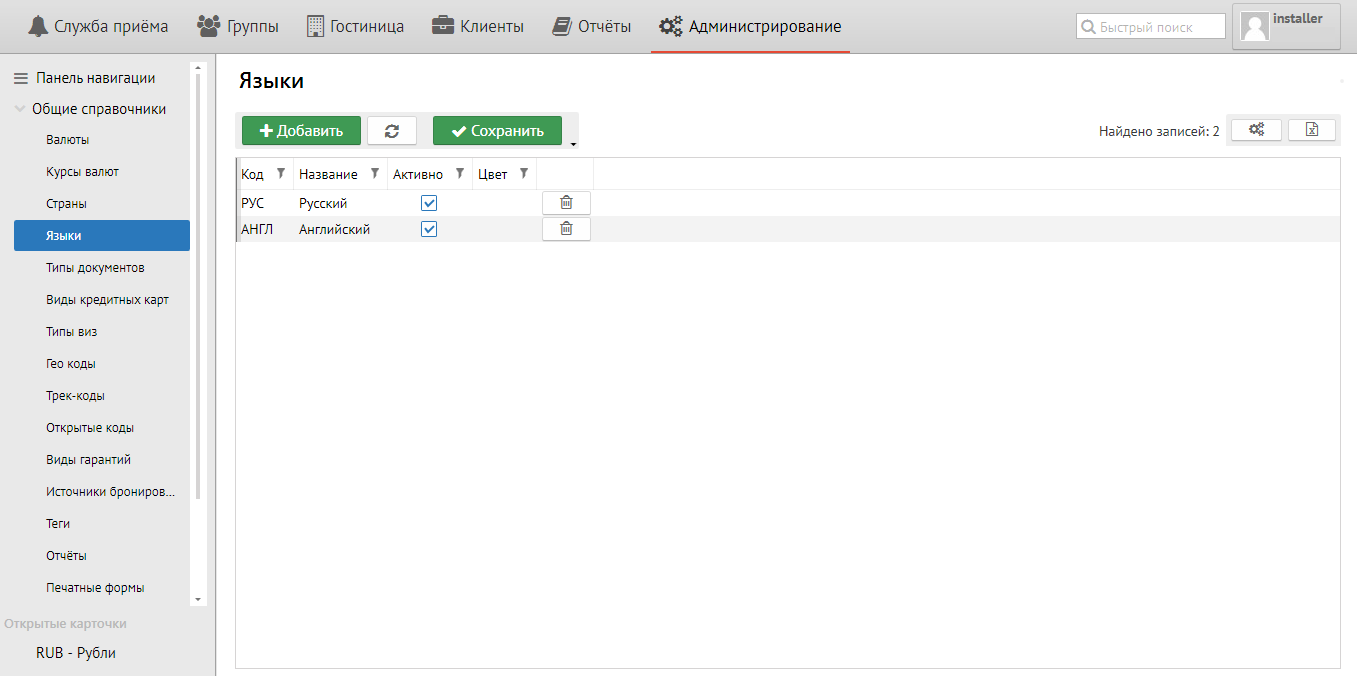Open the Администрирование menu
The image size is (1357, 676).
click(x=750, y=26)
